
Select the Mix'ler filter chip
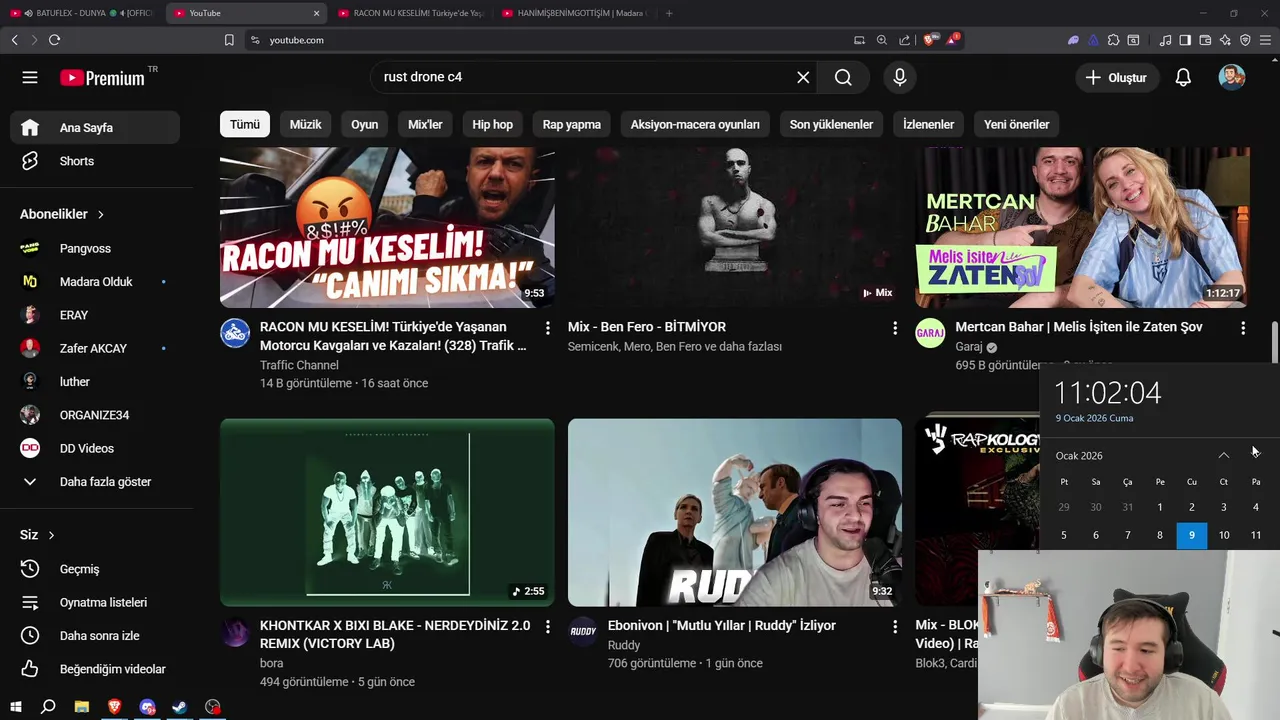(x=425, y=124)
